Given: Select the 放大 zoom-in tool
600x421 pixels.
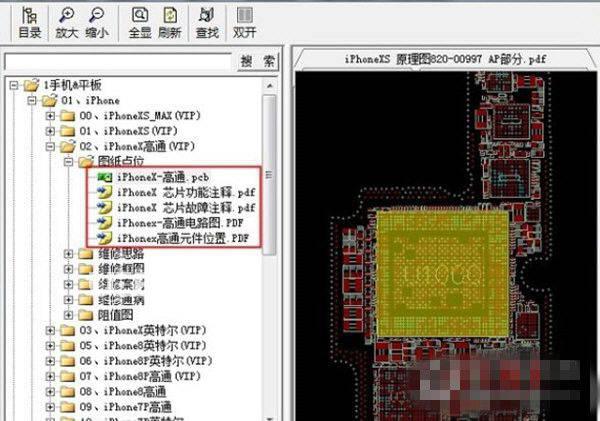Looking at the screenshot, I should (x=67, y=23).
